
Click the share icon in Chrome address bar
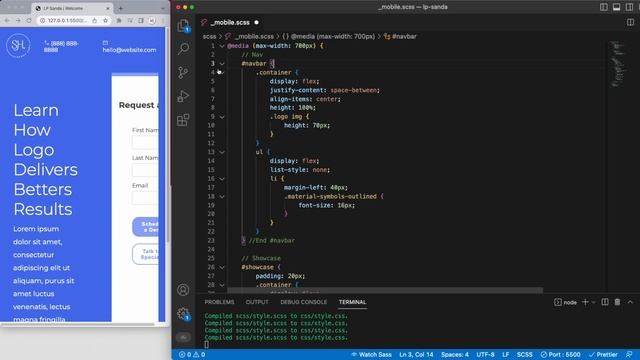95,20
